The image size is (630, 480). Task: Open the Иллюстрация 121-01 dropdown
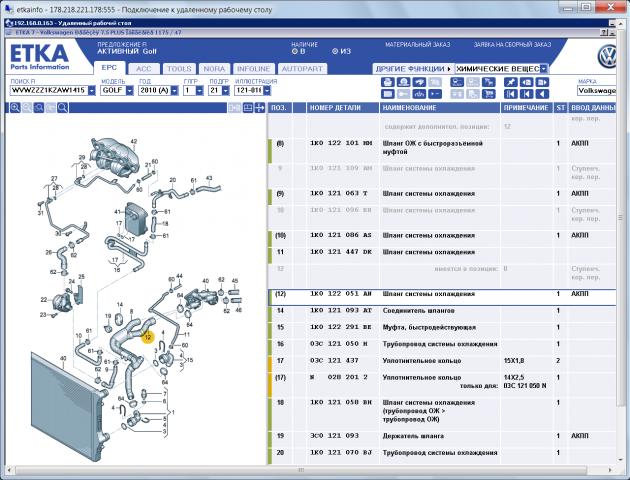(x=267, y=90)
